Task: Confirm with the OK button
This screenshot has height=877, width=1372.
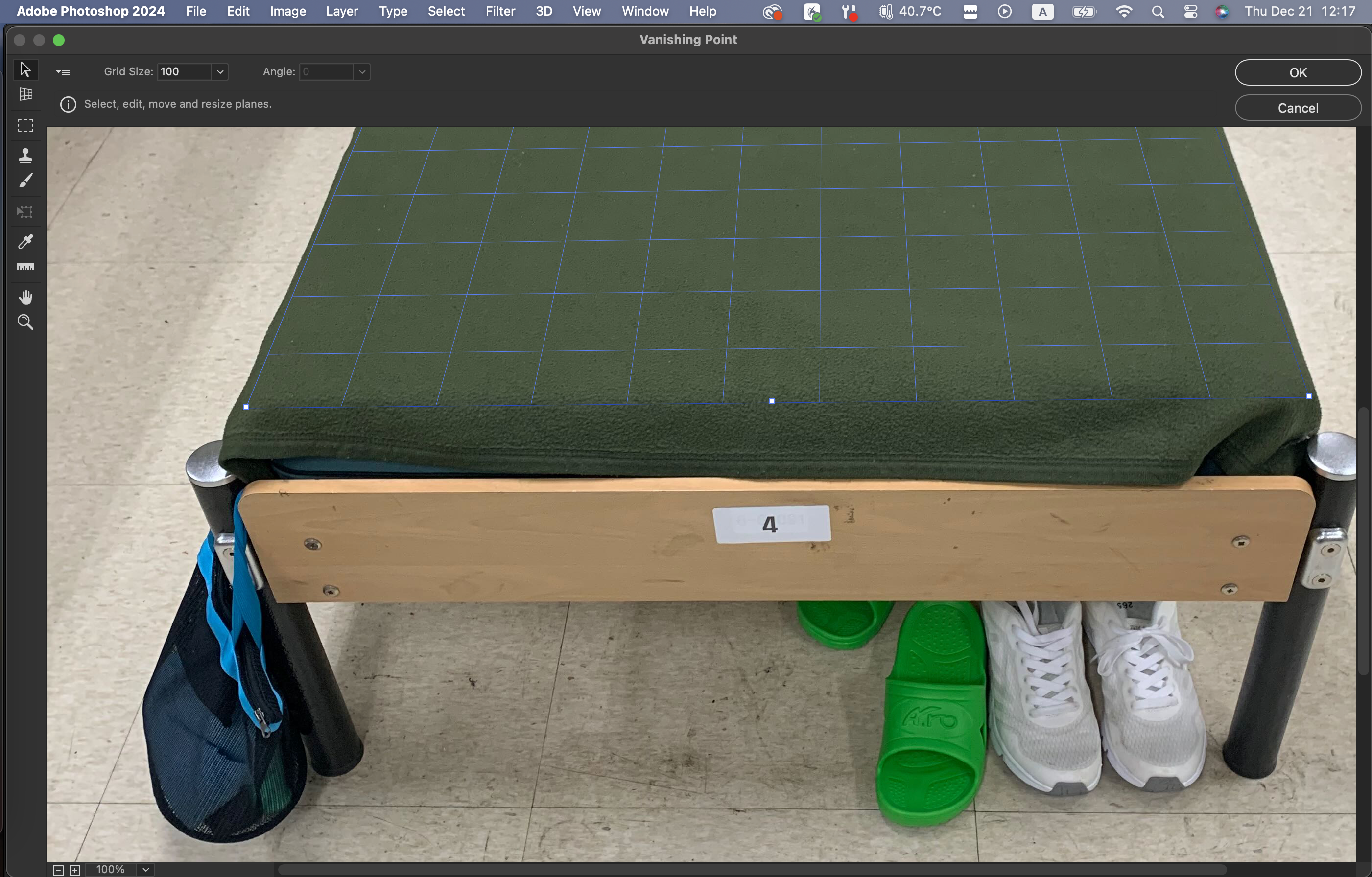Action: [x=1298, y=72]
